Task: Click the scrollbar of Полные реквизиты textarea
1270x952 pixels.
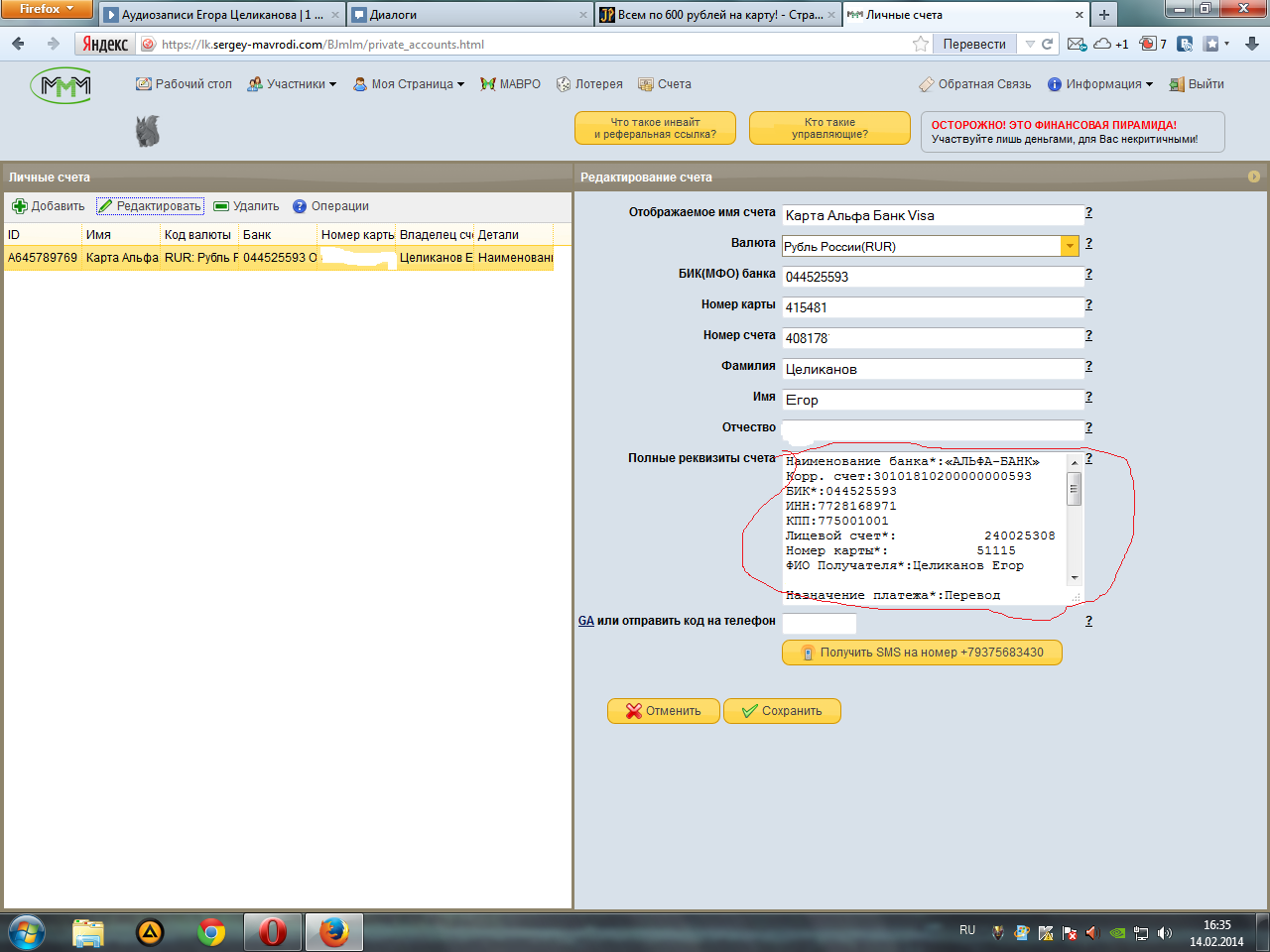Action: pyautogui.click(x=1074, y=519)
